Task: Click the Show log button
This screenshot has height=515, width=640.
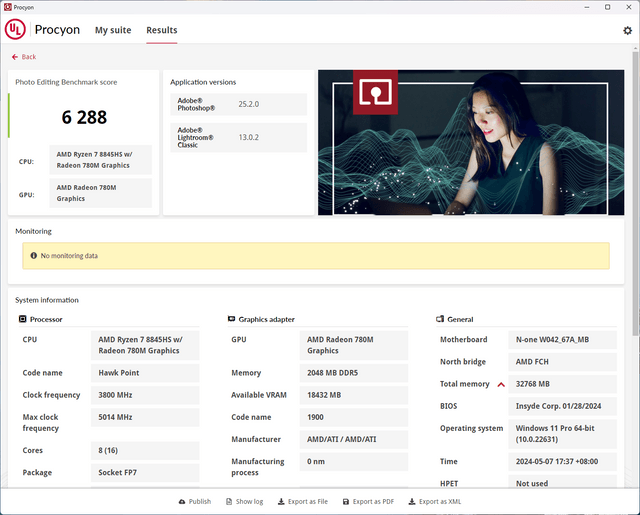Action: click(244, 502)
